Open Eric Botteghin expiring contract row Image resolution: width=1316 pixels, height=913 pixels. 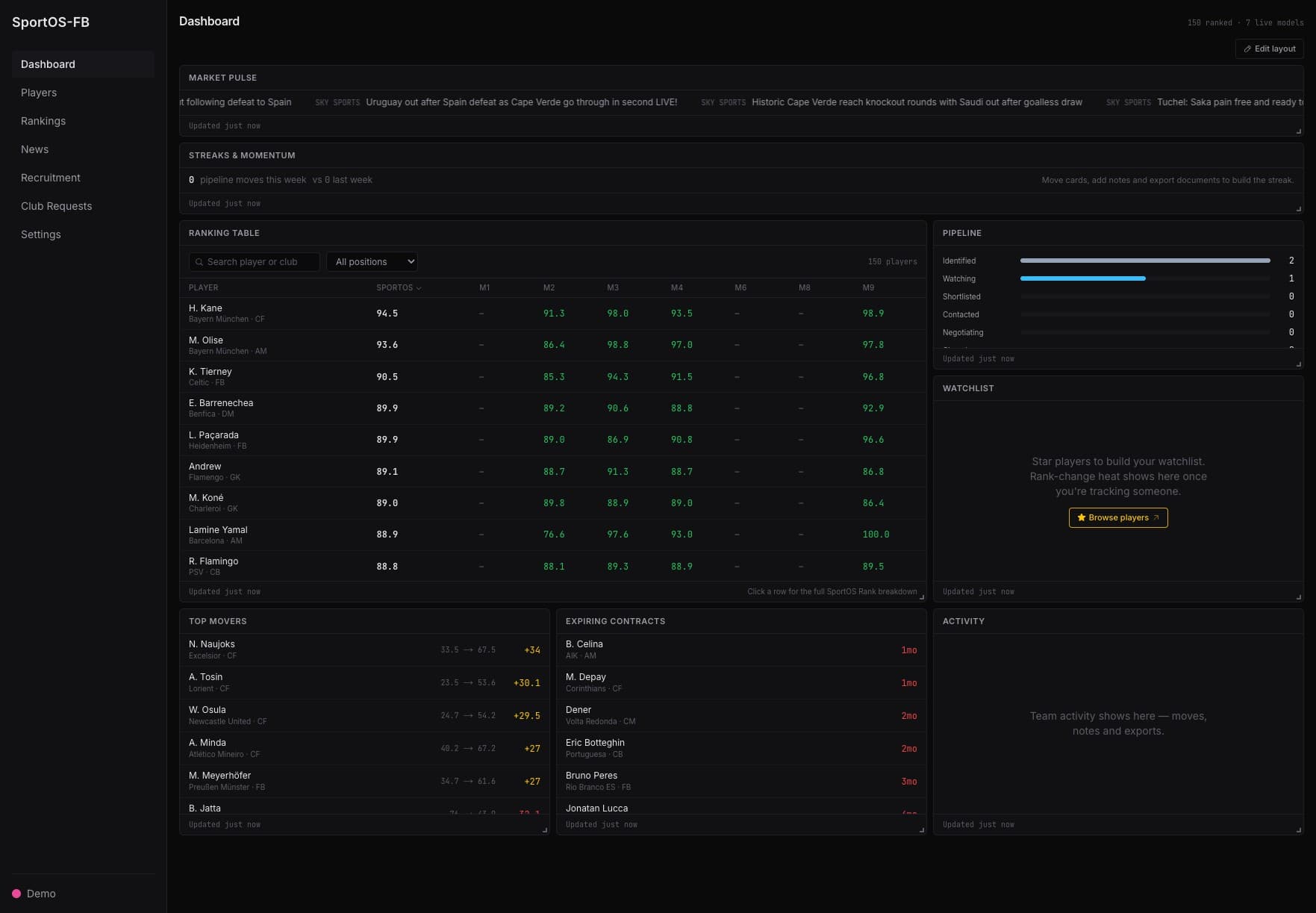(741, 748)
